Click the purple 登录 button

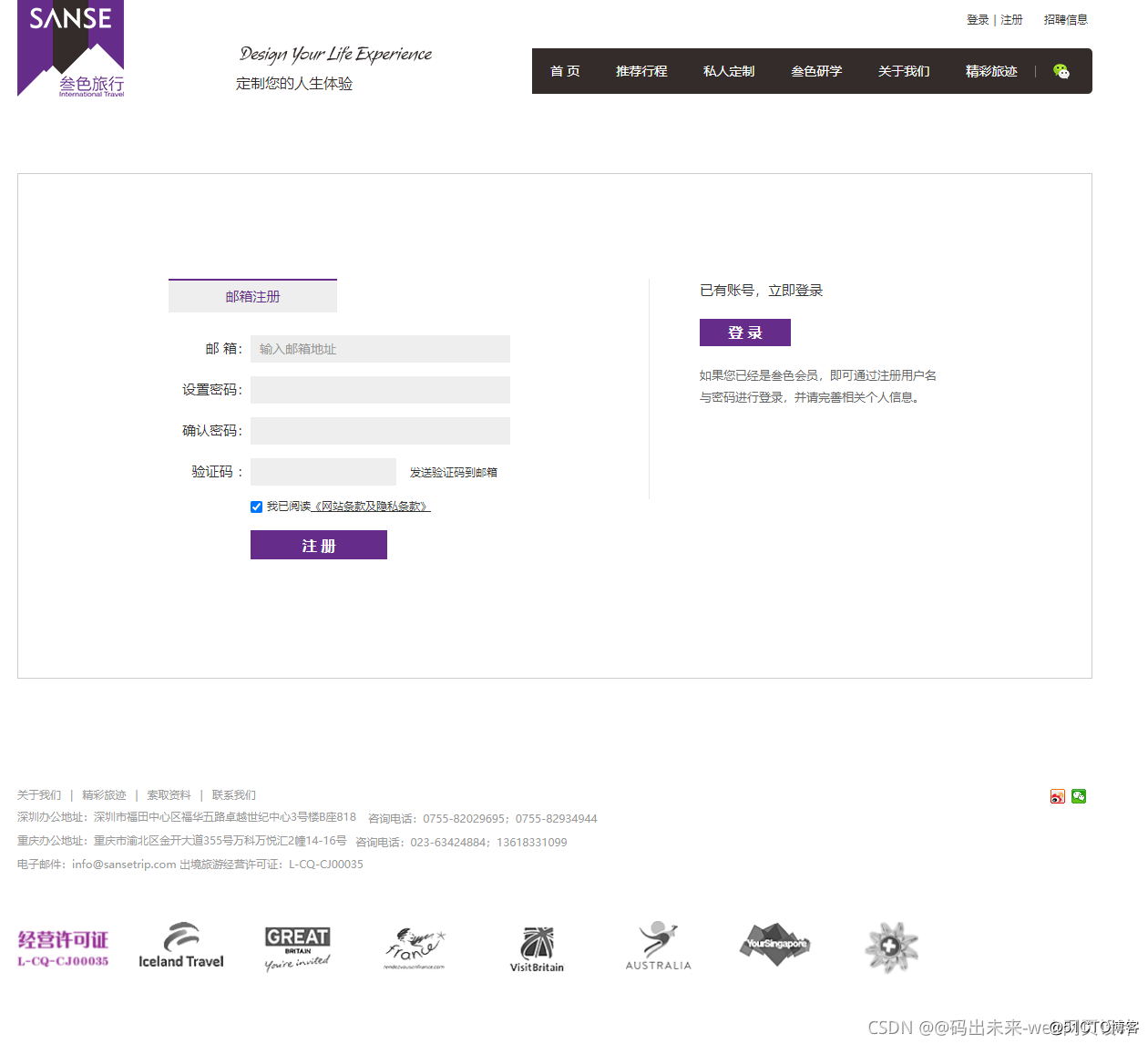pos(744,333)
